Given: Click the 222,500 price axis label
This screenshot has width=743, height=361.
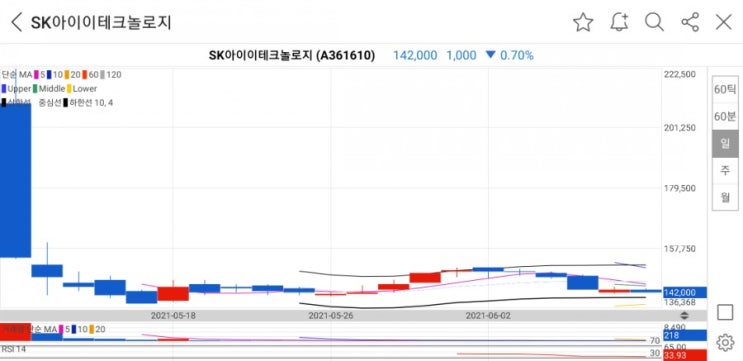Looking at the screenshot, I should point(680,74).
